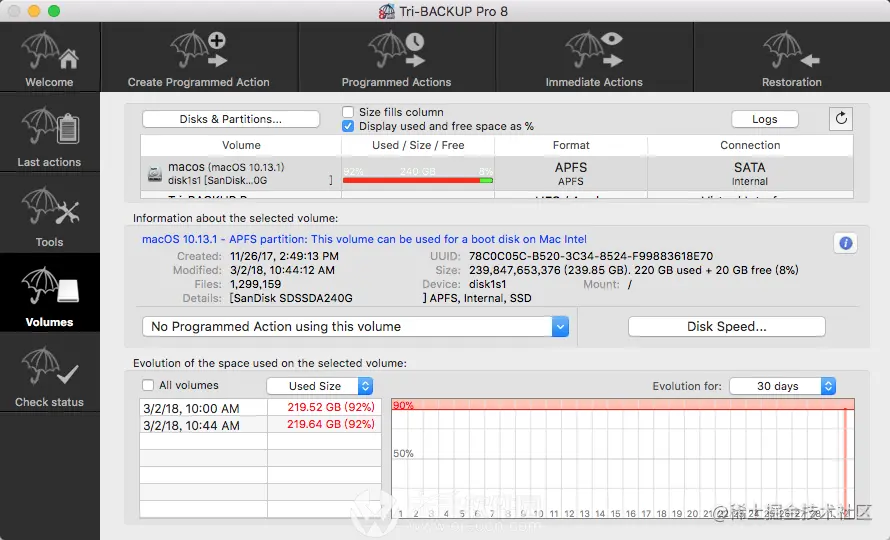Click the Device disk1s1 value
The image size is (890, 540).
(488, 284)
